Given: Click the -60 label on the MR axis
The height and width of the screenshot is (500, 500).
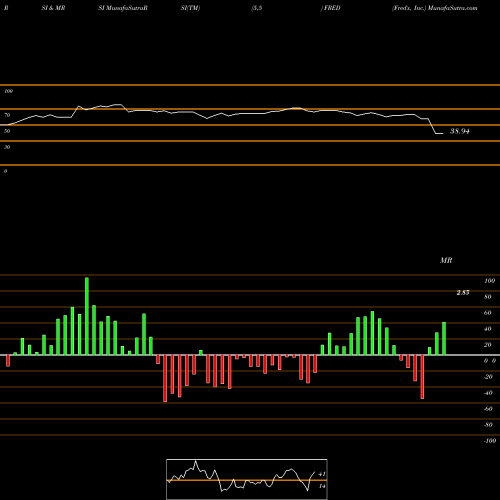Looking at the screenshot, I should coord(488,409).
